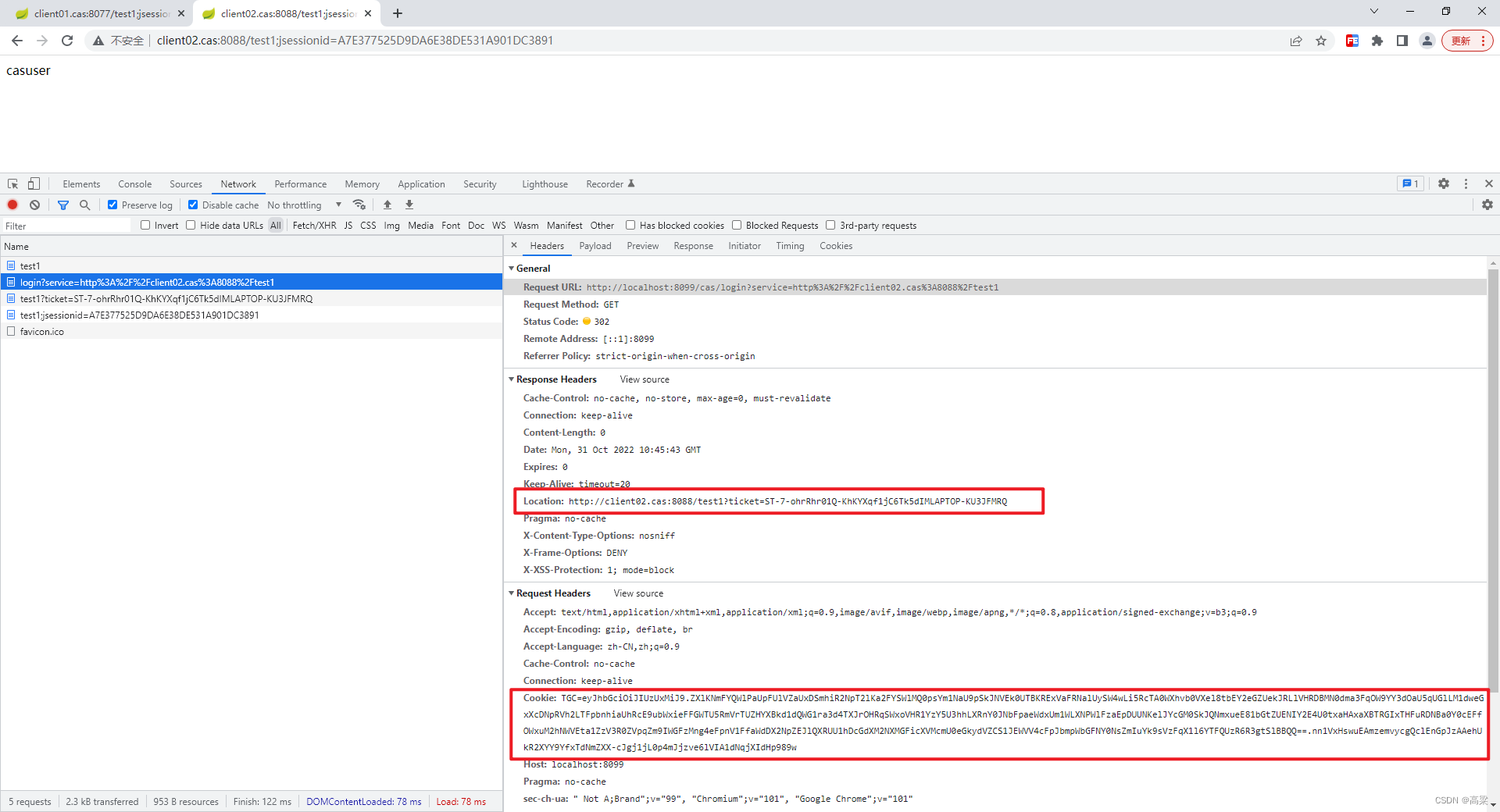Select the test1?ticket=ST-7 request
The height and width of the screenshot is (812, 1500).
point(252,299)
